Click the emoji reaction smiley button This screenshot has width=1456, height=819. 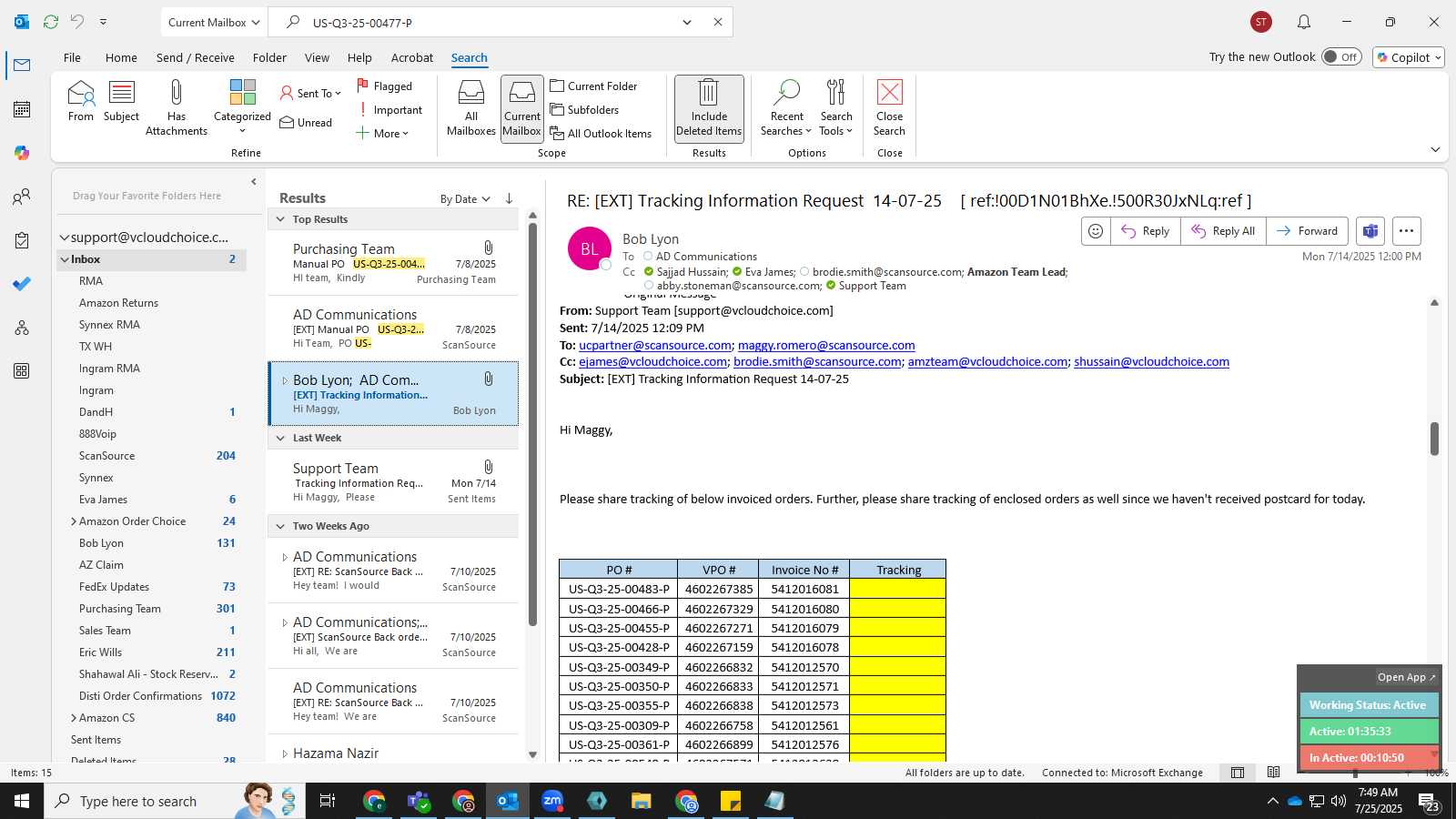[x=1096, y=231]
